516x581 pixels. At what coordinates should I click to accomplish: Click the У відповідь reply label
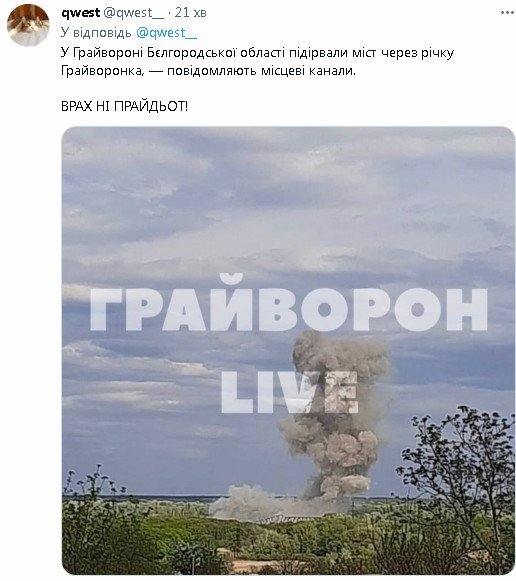[x=96, y=33]
